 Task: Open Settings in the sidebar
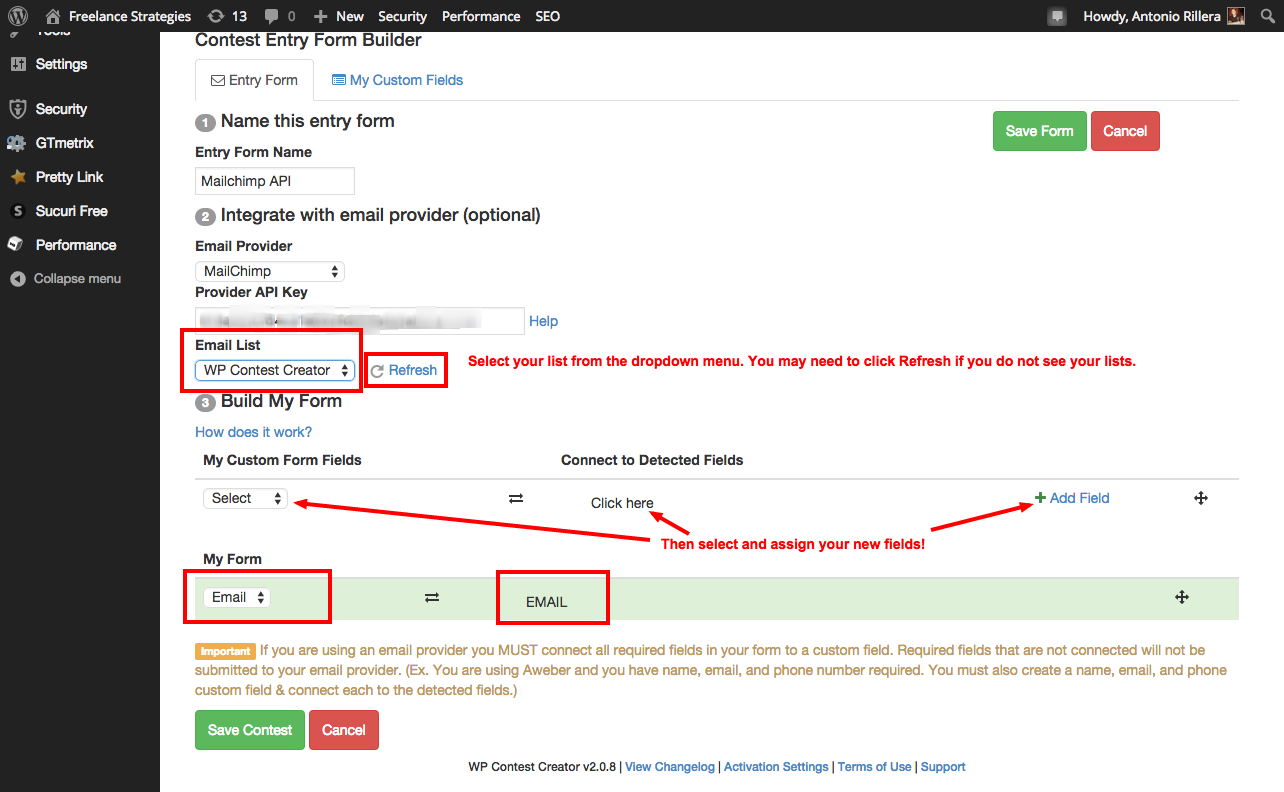pos(61,64)
